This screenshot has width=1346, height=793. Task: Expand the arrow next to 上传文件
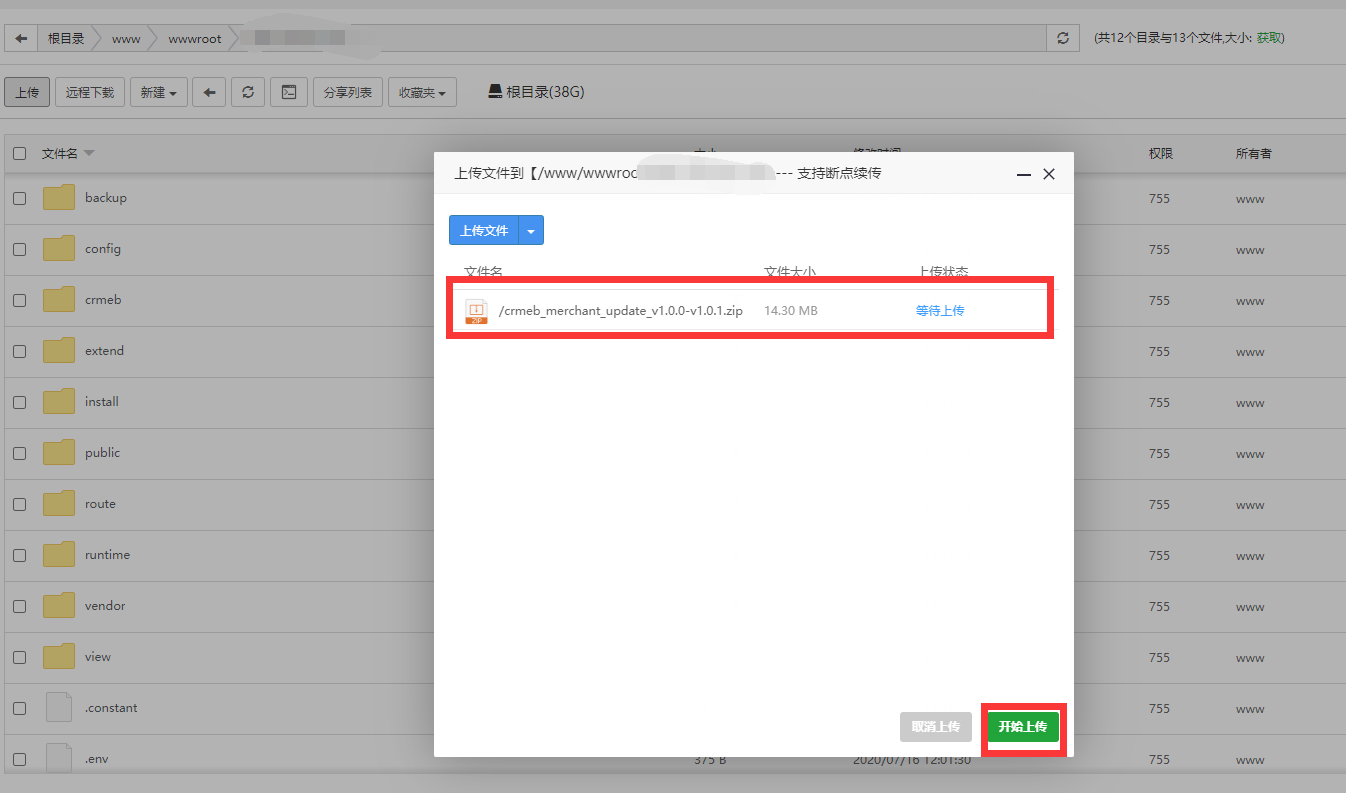[531, 230]
